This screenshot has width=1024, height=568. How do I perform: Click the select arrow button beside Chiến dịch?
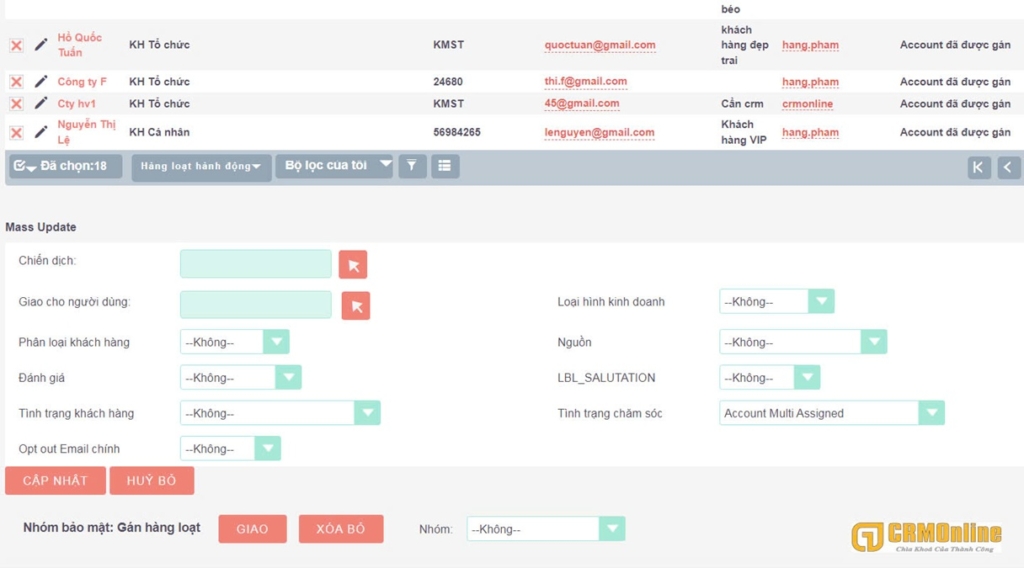pyautogui.click(x=353, y=264)
